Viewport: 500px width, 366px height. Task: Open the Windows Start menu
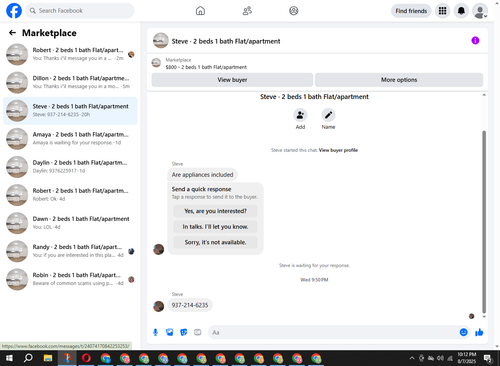pyautogui.click(x=9, y=358)
